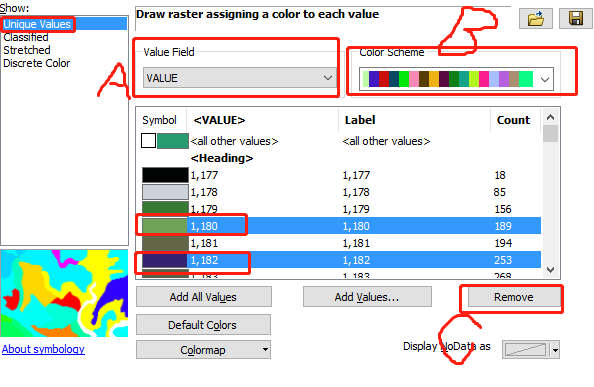Select value 1,177 in VALUE column
594x387 pixels.
[x=204, y=175]
